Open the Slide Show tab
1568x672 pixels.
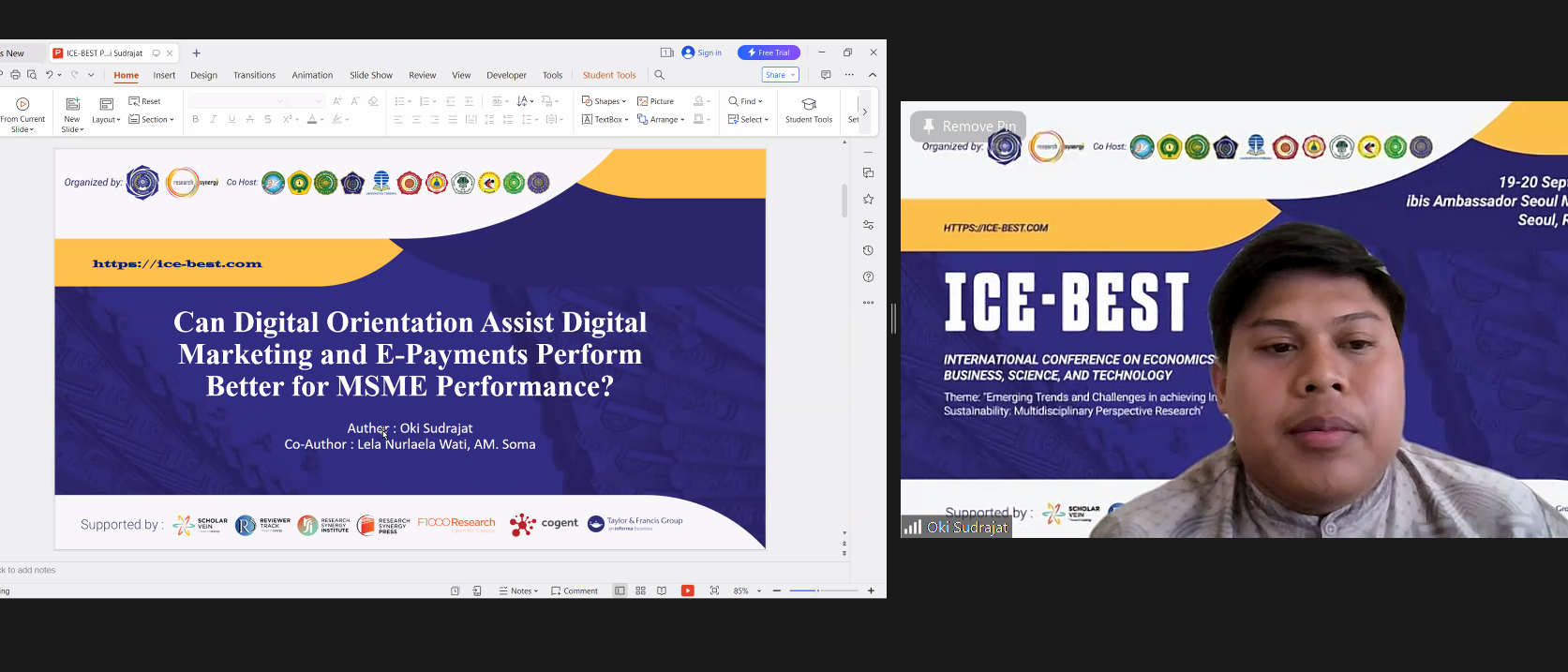371,75
